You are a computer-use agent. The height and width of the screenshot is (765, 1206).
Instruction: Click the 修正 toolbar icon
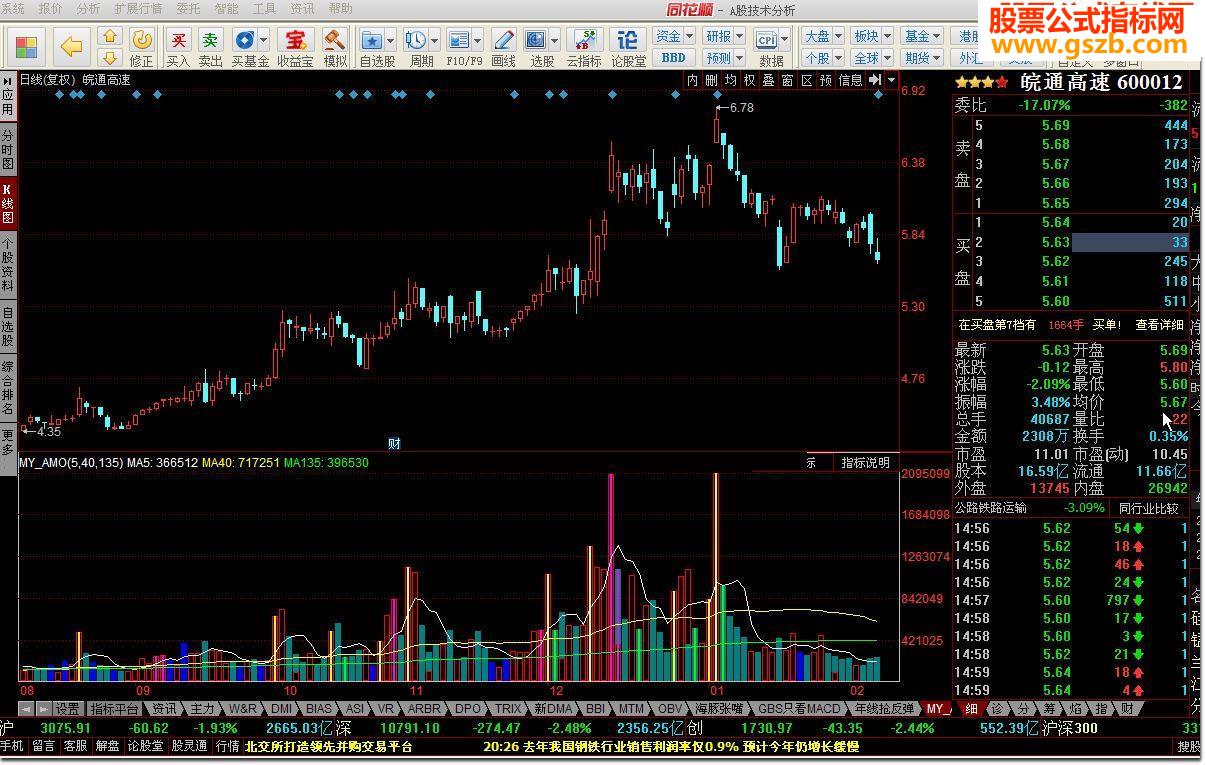pyautogui.click(x=142, y=46)
